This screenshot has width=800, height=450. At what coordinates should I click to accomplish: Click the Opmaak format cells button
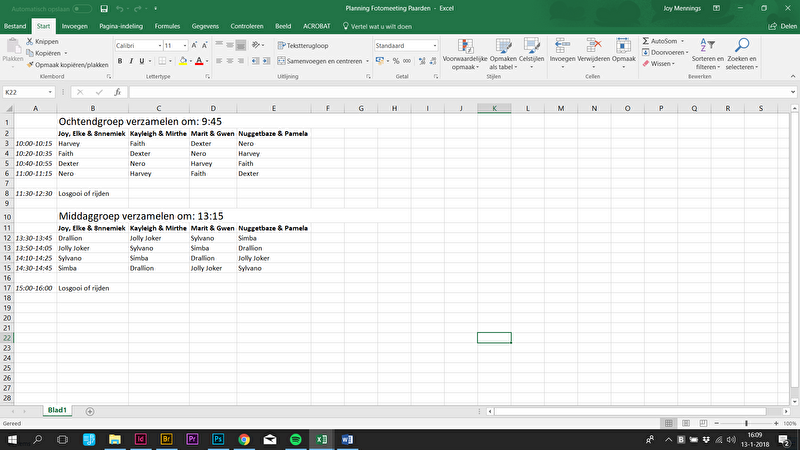pyautogui.click(x=623, y=54)
